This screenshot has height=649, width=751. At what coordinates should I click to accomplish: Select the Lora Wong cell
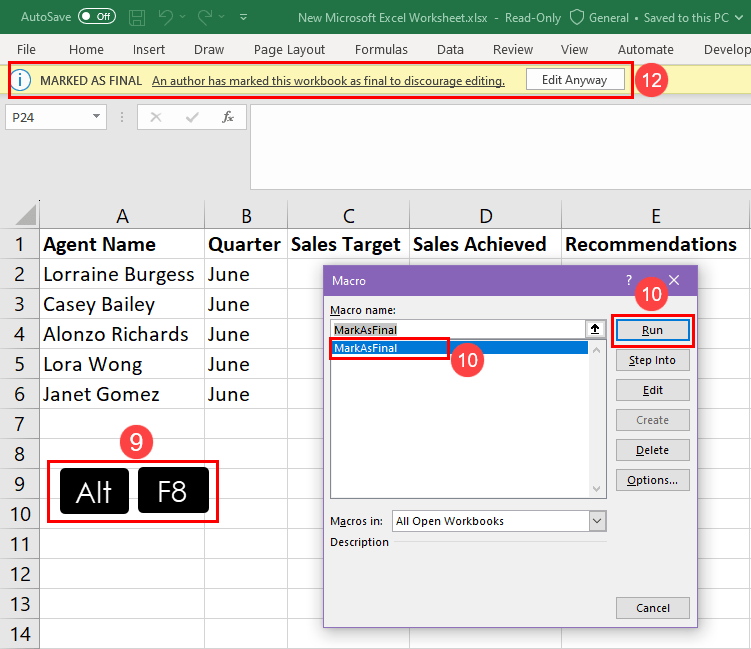[x=122, y=364]
